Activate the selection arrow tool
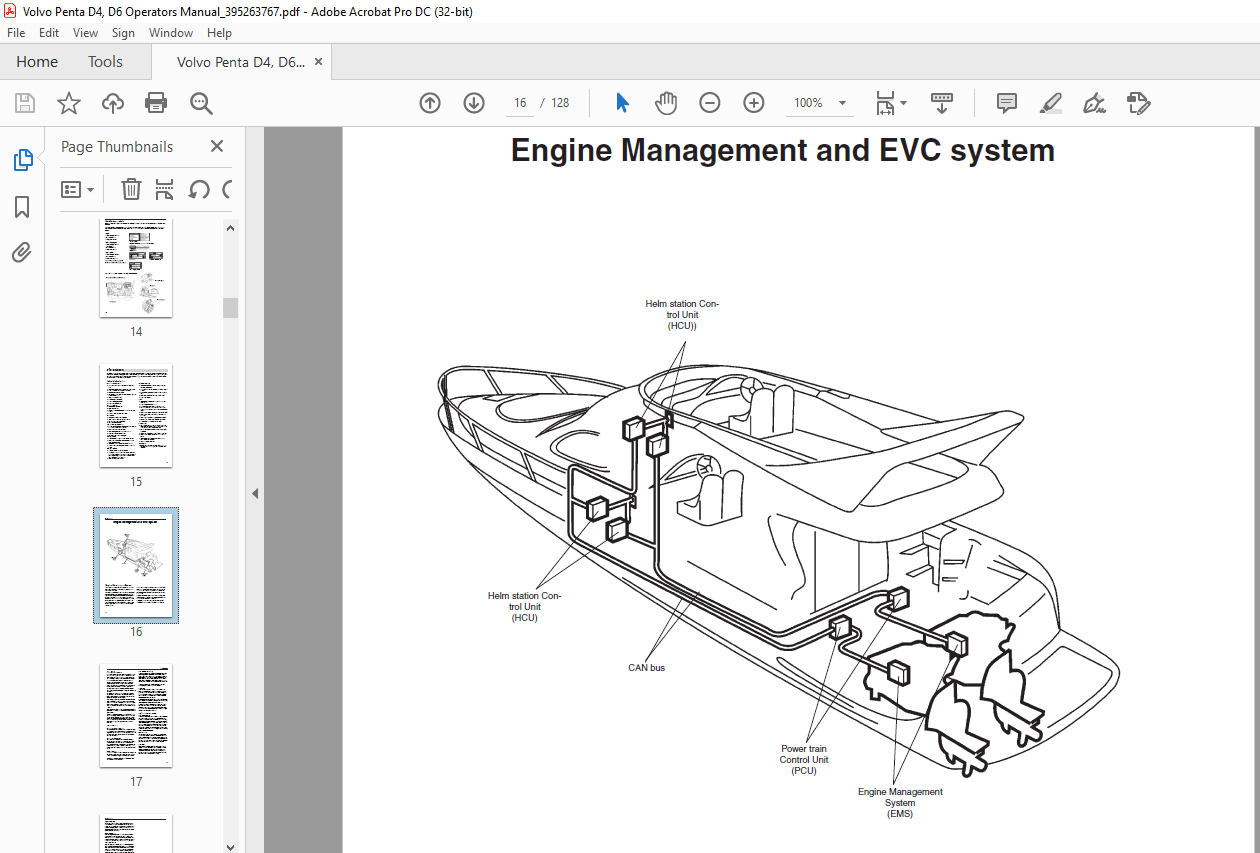Image resolution: width=1260 pixels, height=853 pixels. click(x=623, y=103)
